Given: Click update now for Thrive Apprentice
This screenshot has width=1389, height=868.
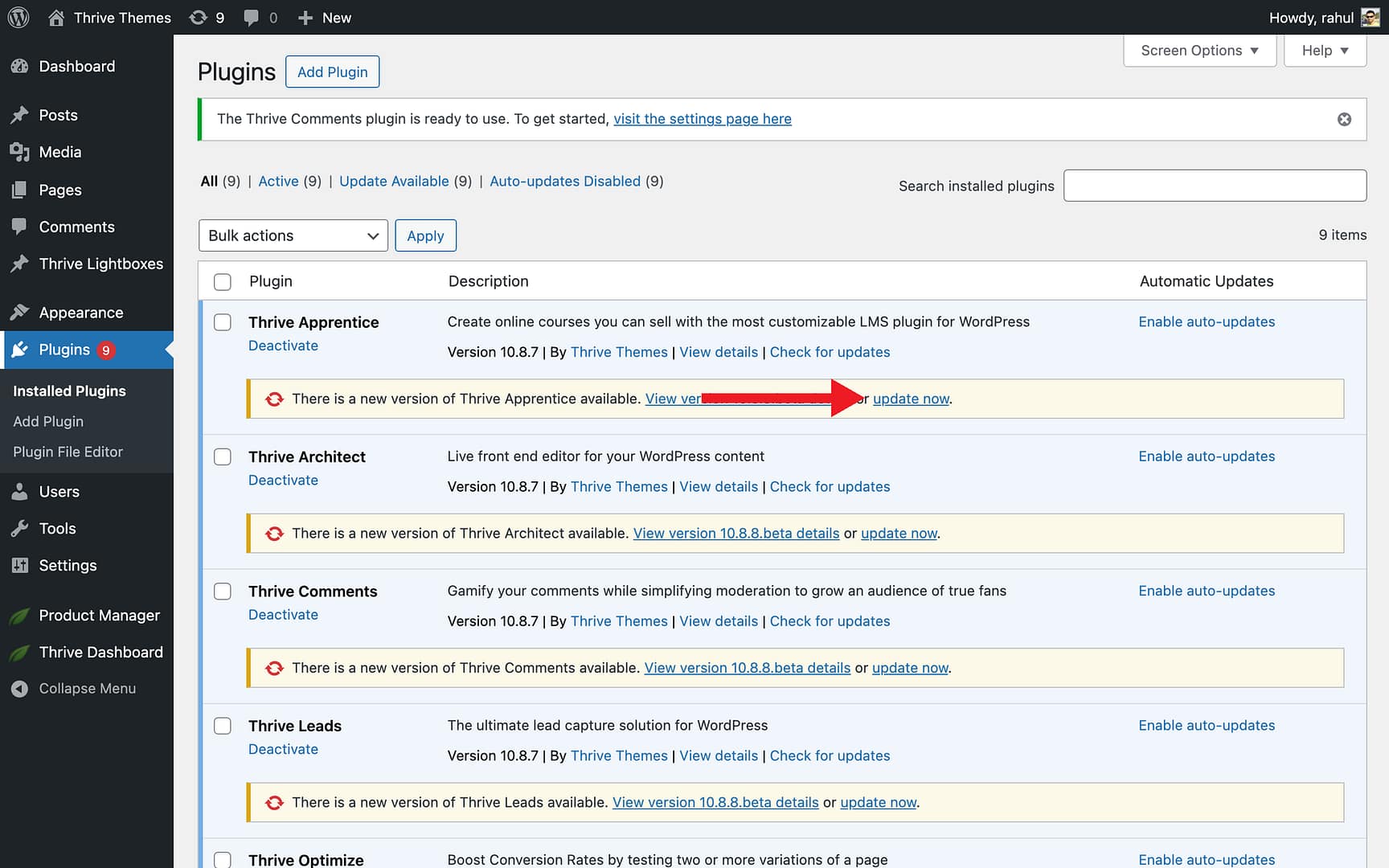Looking at the screenshot, I should pyautogui.click(x=911, y=399).
